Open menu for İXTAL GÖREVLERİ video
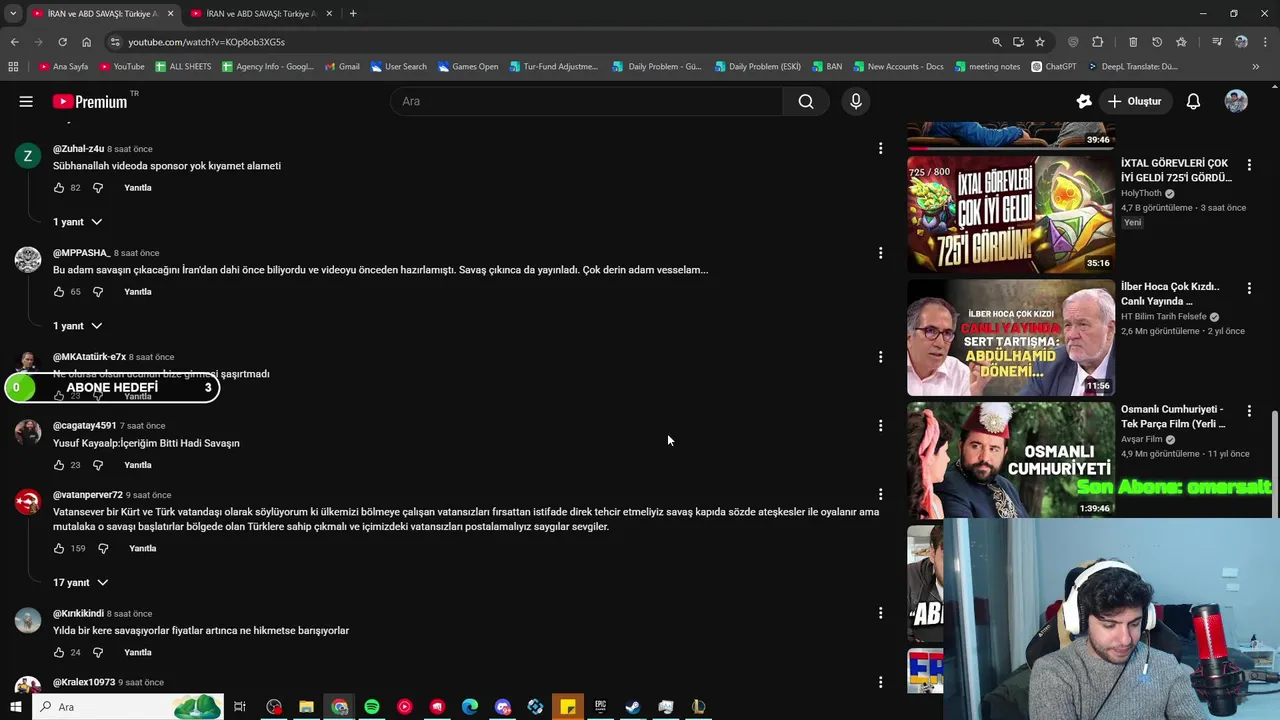The image size is (1280, 720). click(x=1249, y=164)
